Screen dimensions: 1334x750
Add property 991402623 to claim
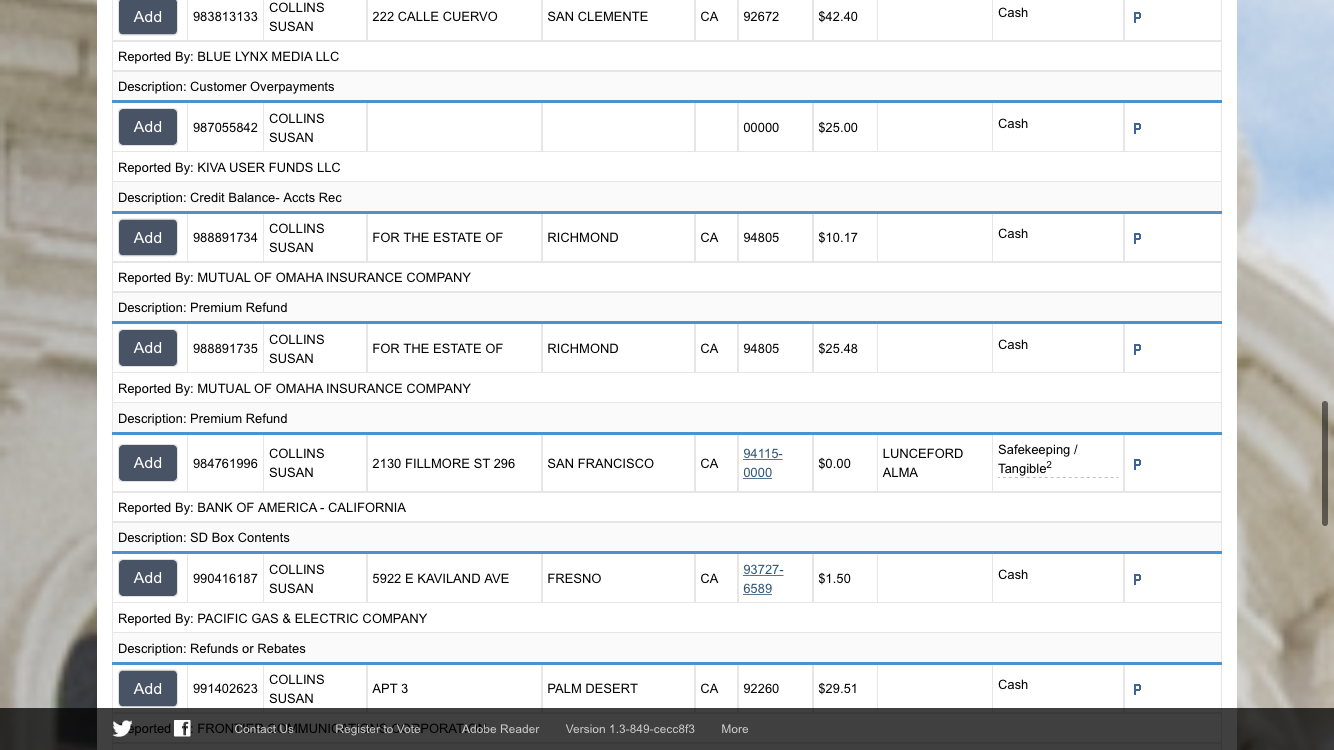click(x=148, y=688)
